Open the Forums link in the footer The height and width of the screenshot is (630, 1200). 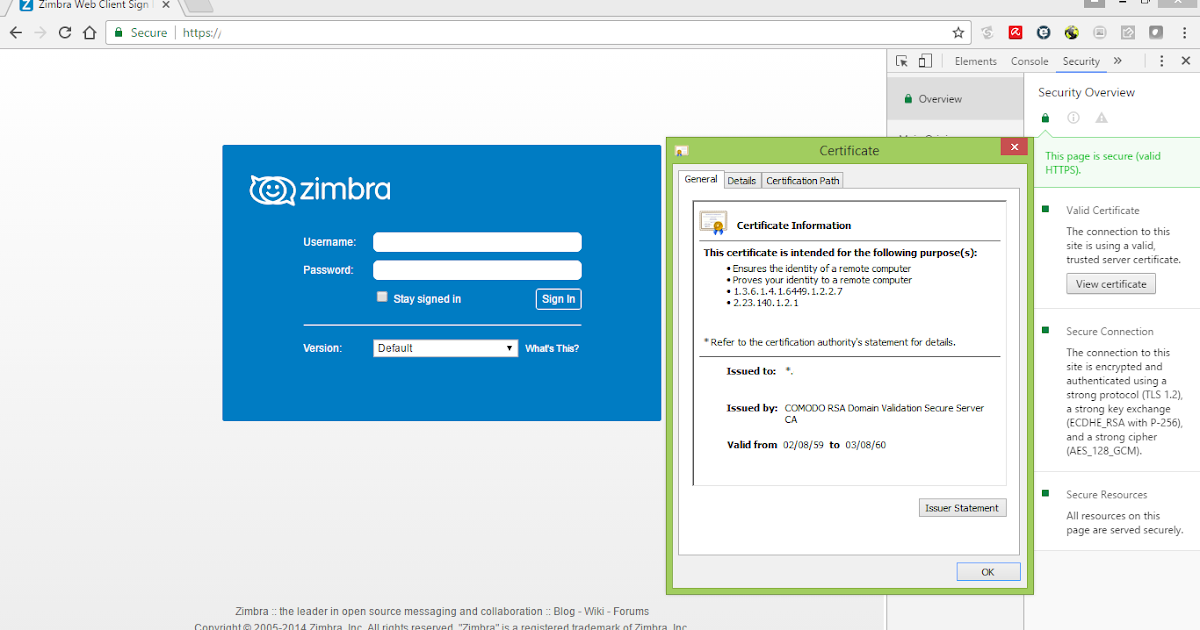click(x=631, y=611)
